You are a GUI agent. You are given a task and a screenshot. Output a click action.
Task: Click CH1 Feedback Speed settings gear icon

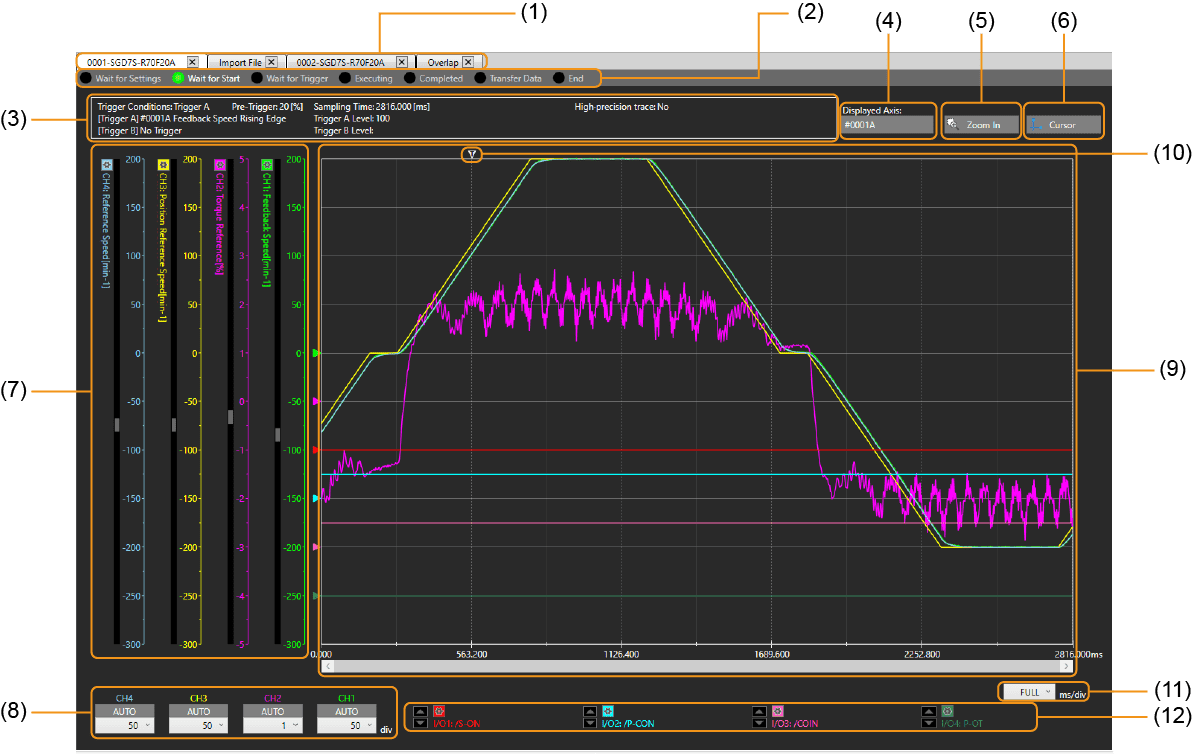[267, 164]
